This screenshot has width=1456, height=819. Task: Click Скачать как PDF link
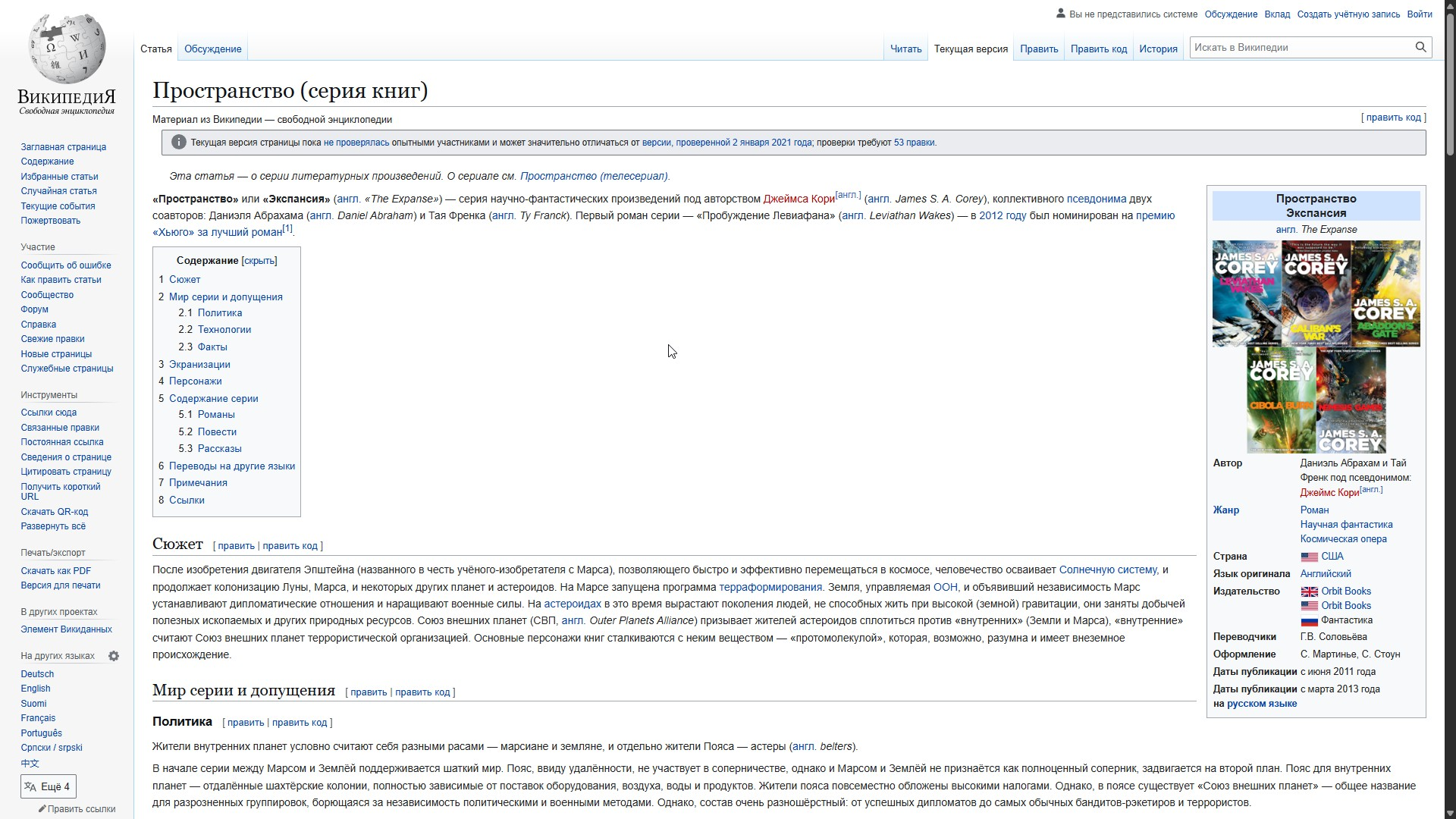tap(55, 571)
